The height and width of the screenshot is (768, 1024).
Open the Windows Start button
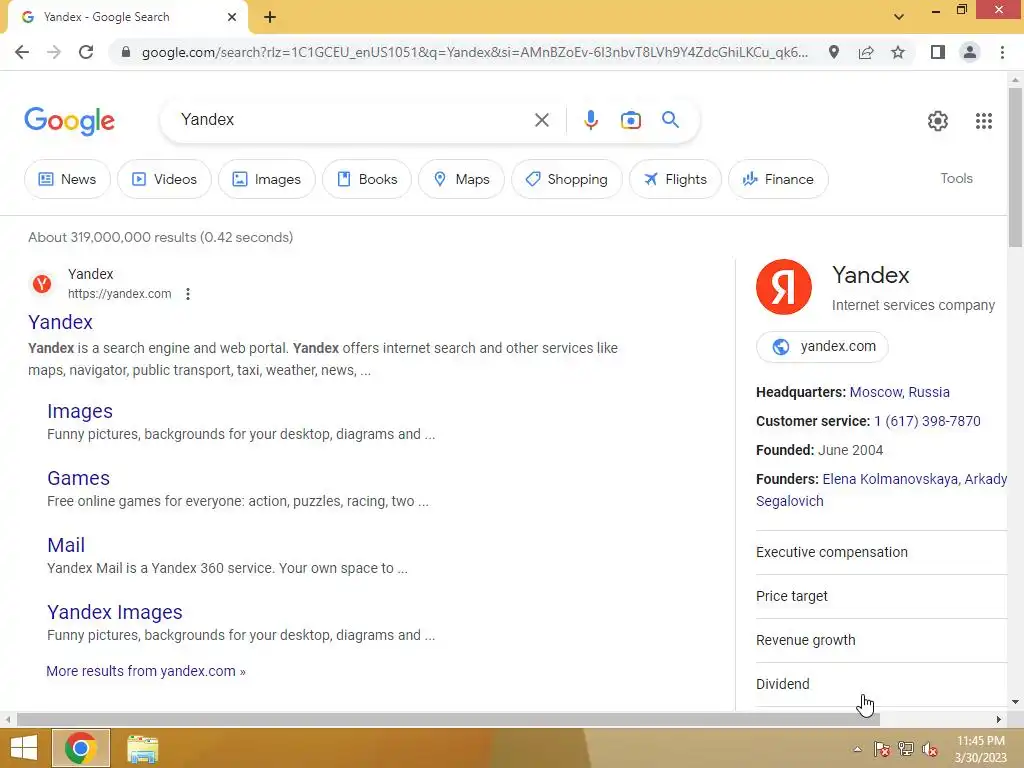pyautogui.click(x=24, y=748)
